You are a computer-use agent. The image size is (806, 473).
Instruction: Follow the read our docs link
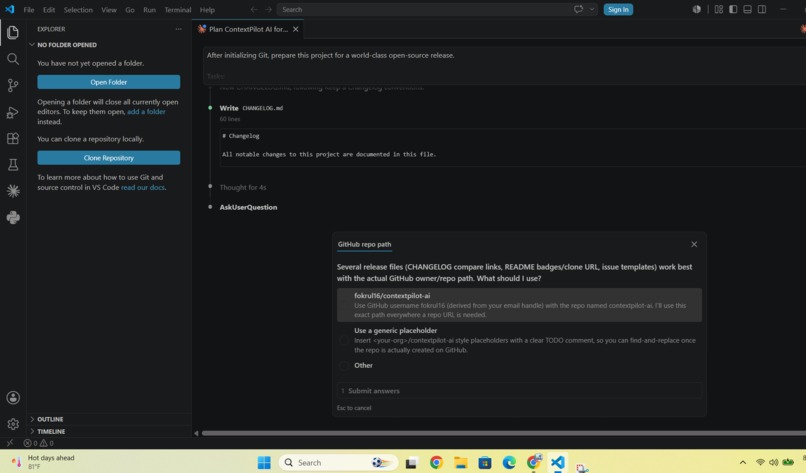[143, 187]
